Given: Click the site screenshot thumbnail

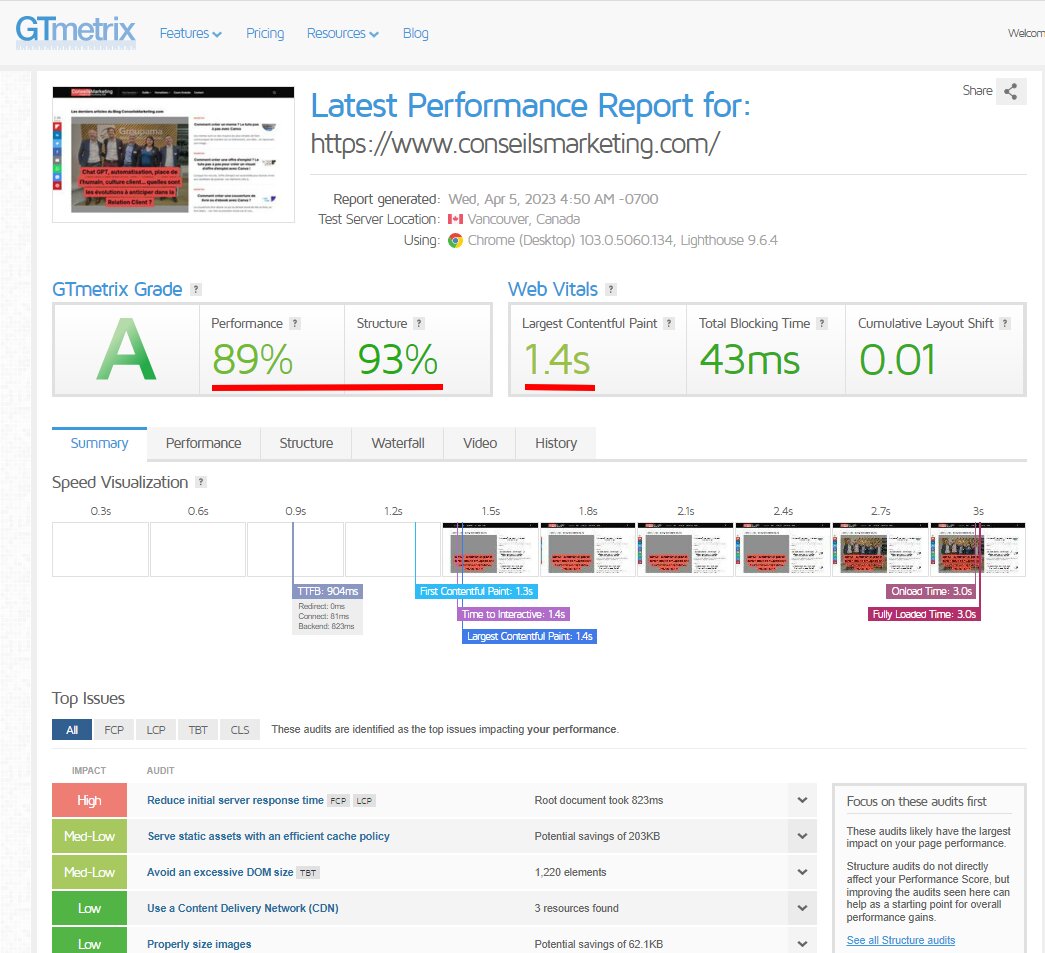Looking at the screenshot, I should (173, 154).
